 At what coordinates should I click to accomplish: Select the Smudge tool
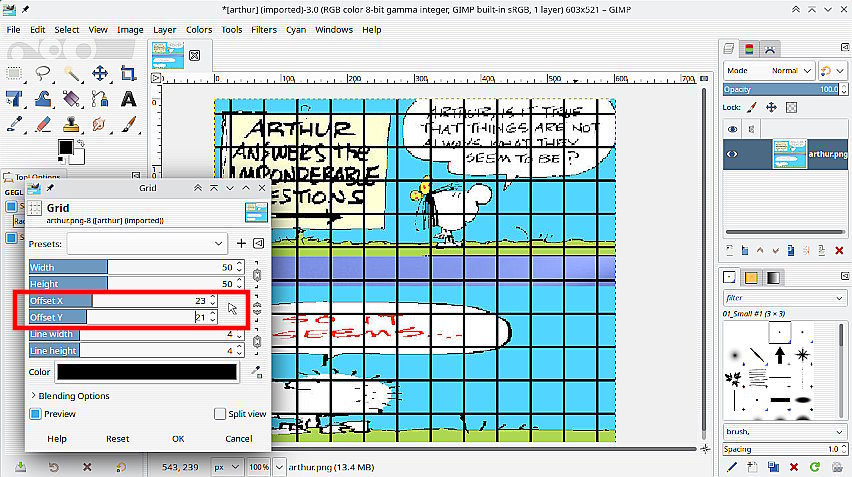[100, 124]
